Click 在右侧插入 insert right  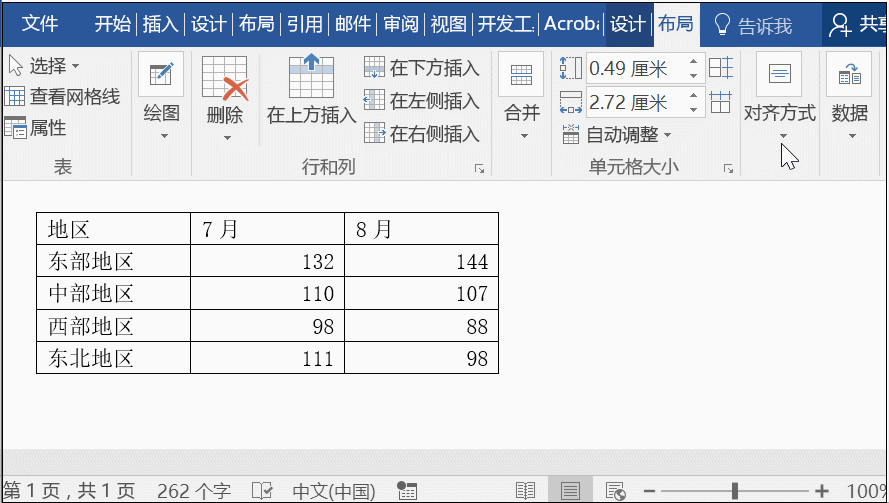[422, 134]
